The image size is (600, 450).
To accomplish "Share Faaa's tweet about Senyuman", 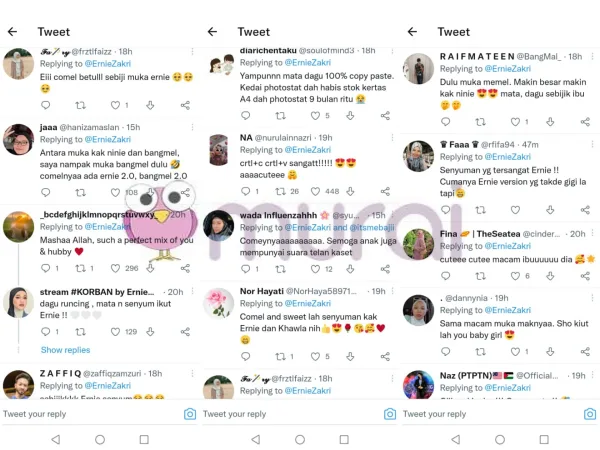I will click(585, 210).
